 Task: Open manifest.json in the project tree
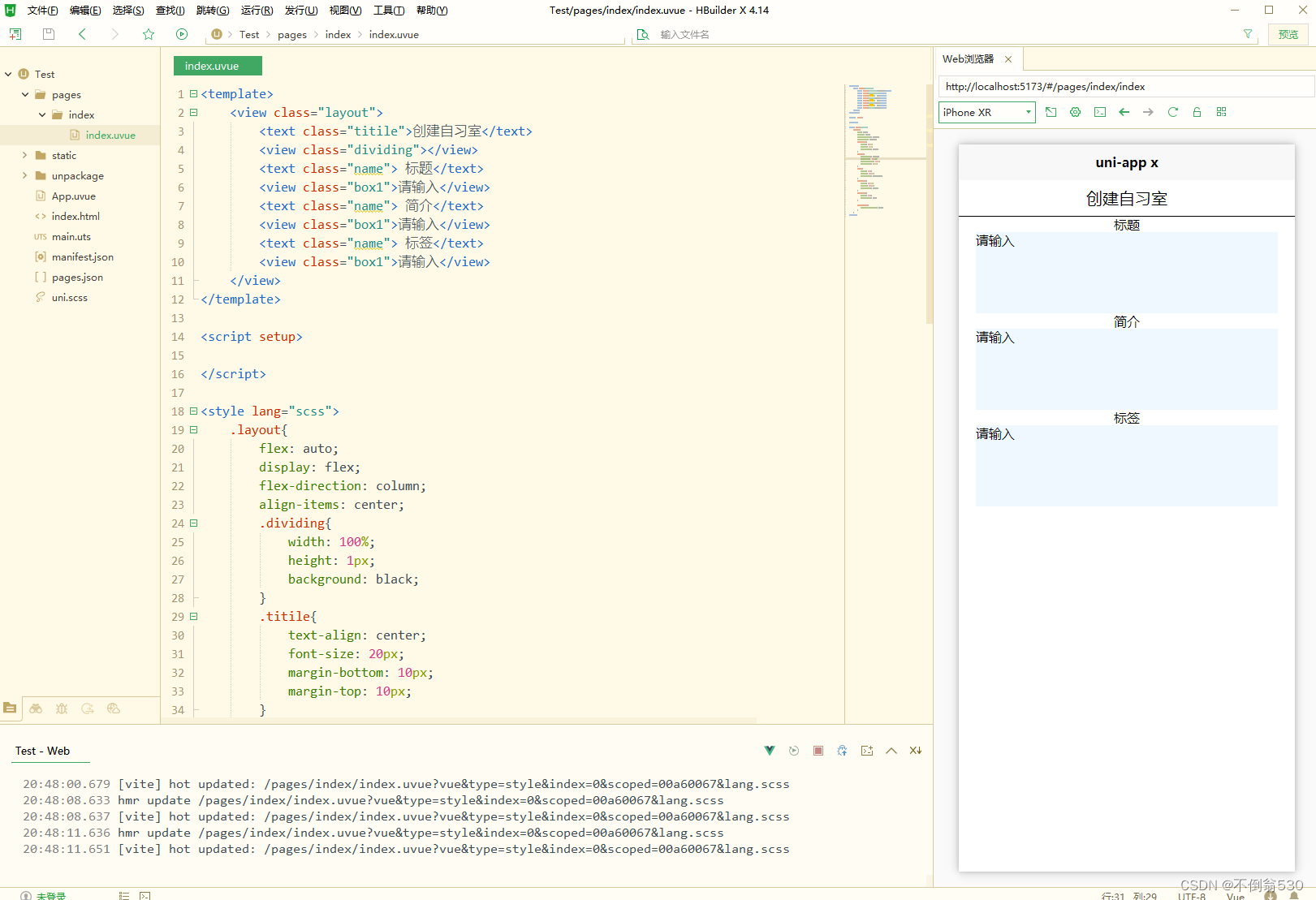point(82,257)
